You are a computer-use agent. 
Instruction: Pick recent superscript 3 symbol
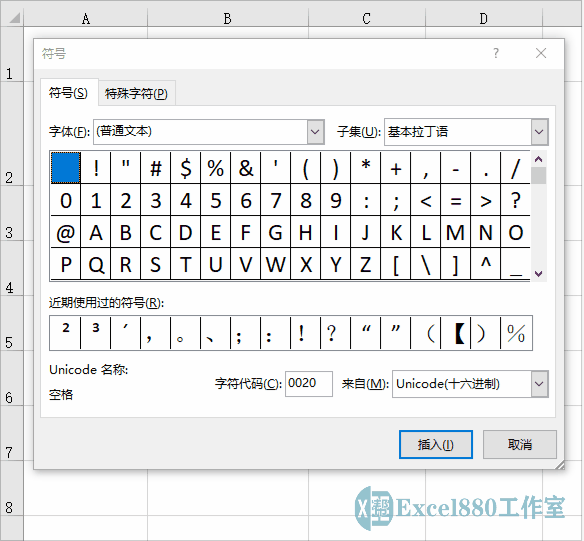tap(96, 333)
